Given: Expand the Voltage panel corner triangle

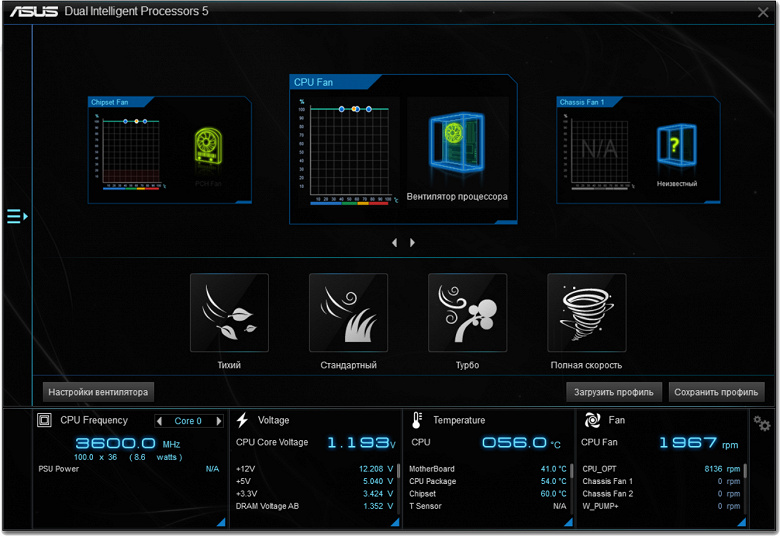Looking at the screenshot, I should [x=395, y=522].
